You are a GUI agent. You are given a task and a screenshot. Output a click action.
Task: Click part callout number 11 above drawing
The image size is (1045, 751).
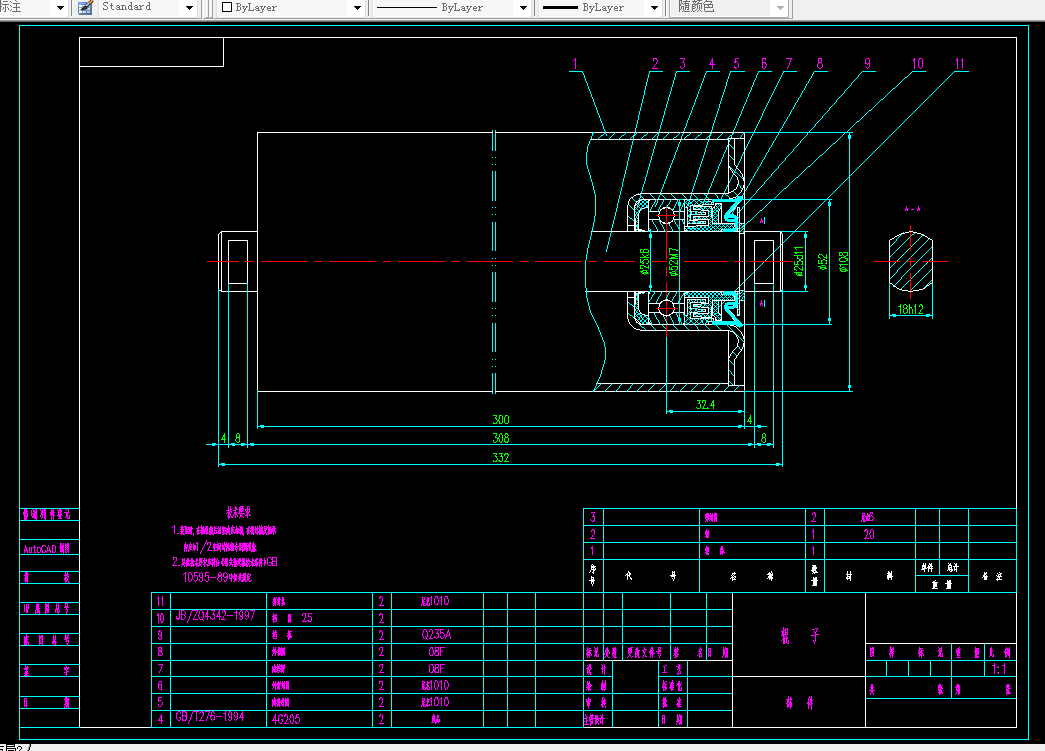click(960, 64)
